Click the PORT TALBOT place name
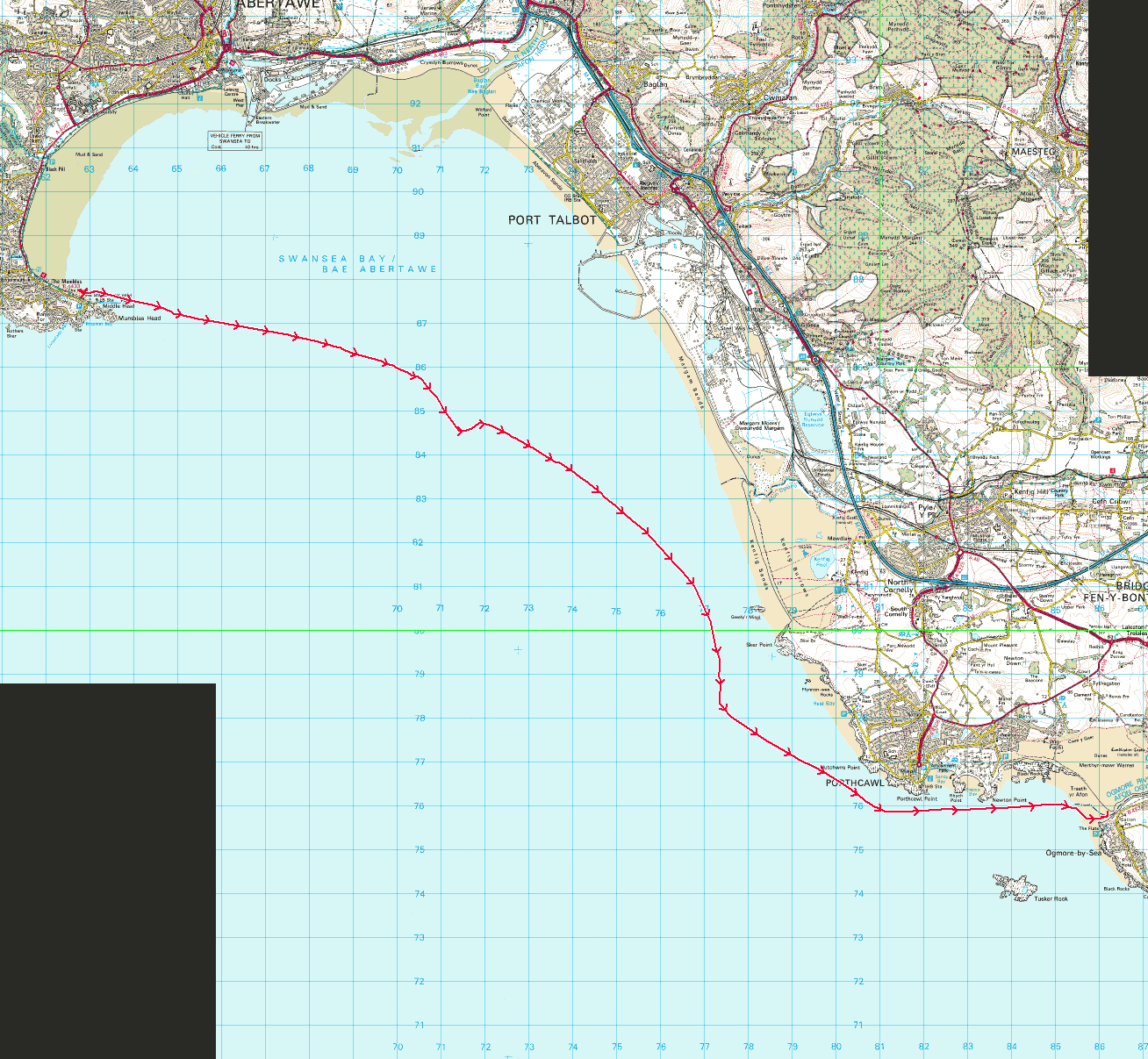Image resolution: width=1148 pixels, height=1059 pixels. coord(552,220)
